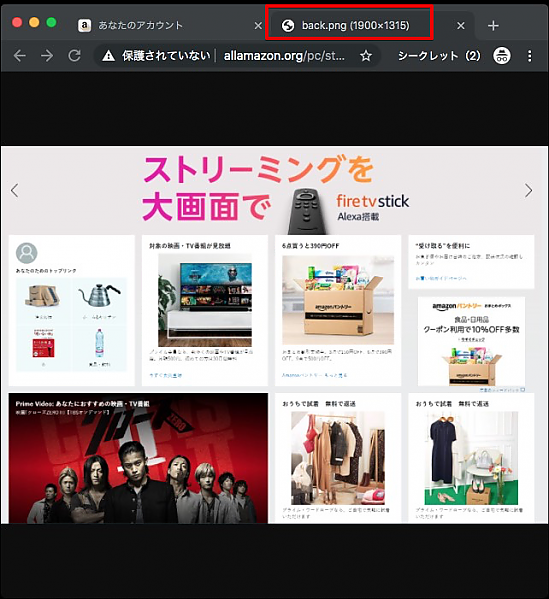Image resolution: width=549 pixels, height=599 pixels.
Task: Go back to the previous page
Action: click(x=19, y=56)
